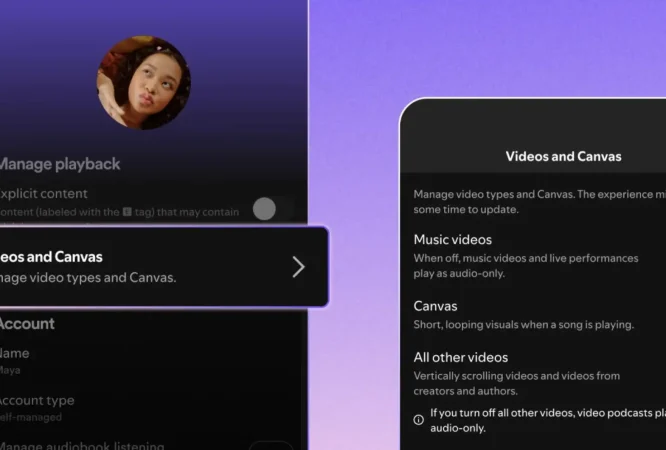Click 'Manage video types and Canvas' subtitle
Screen dimensions: 666x450
coord(88,277)
